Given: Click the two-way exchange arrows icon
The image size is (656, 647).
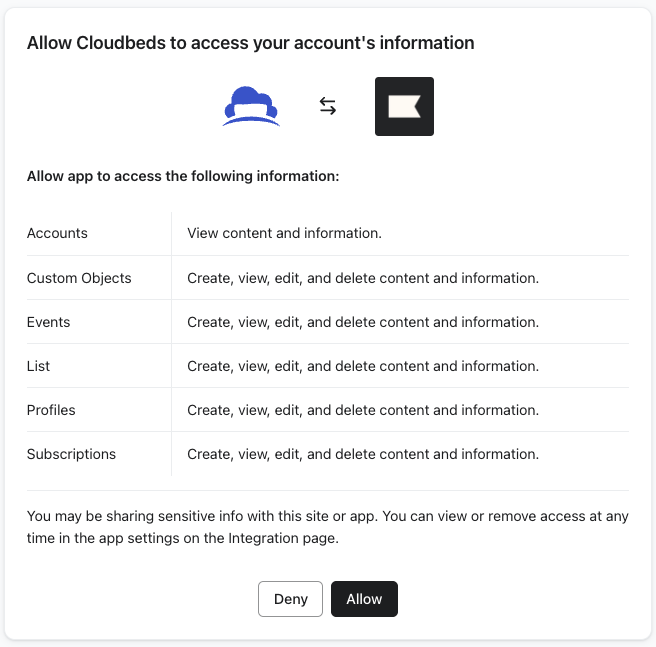Looking at the screenshot, I should pyautogui.click(x=327, y=106).
